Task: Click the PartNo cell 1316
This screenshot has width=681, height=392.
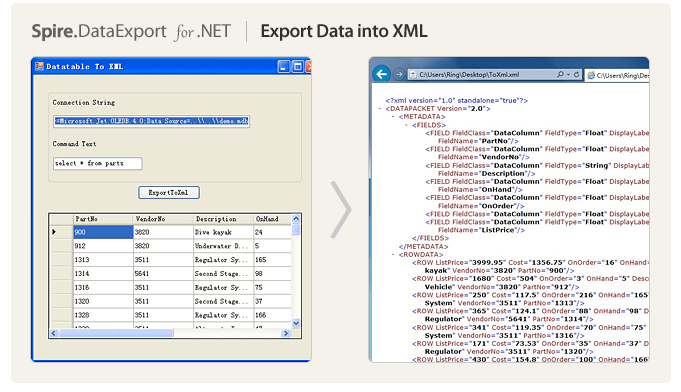Action: pos(103,287)
